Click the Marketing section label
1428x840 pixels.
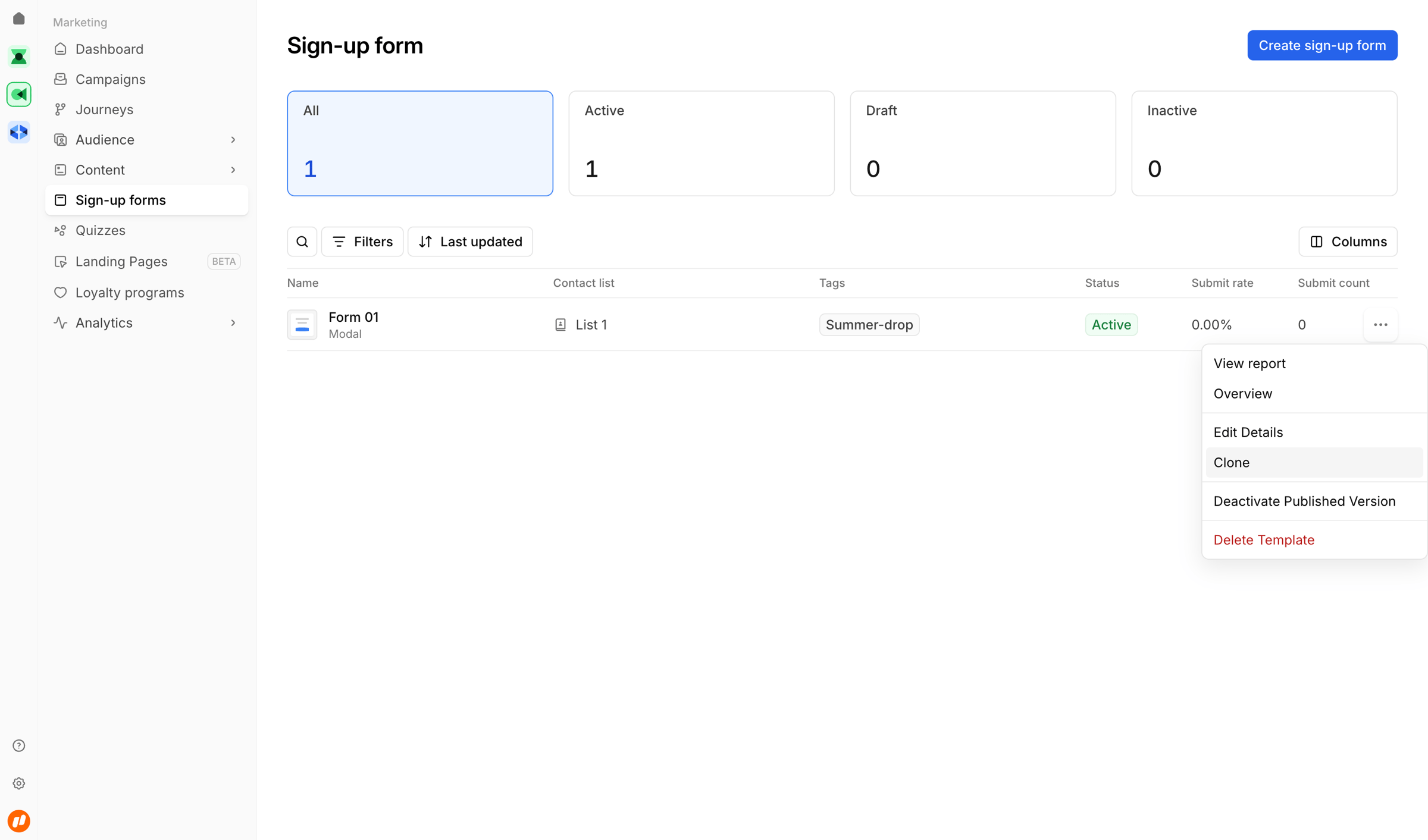pos(80,23)
